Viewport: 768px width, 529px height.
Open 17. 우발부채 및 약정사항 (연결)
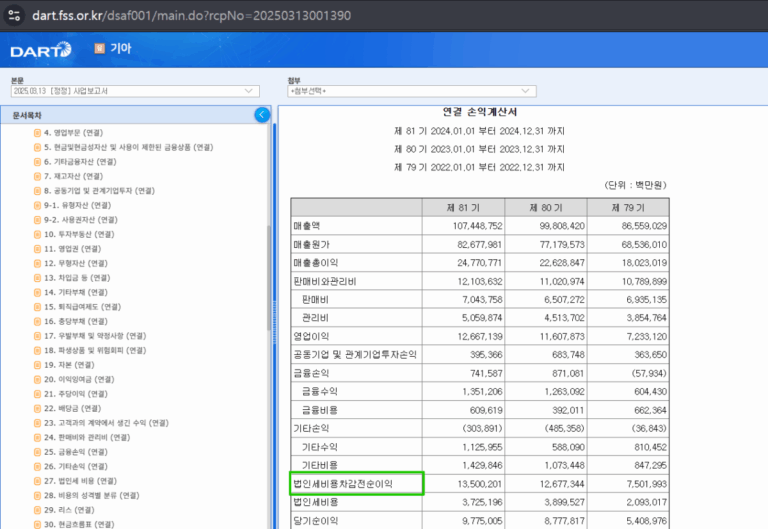coord(95,336)
